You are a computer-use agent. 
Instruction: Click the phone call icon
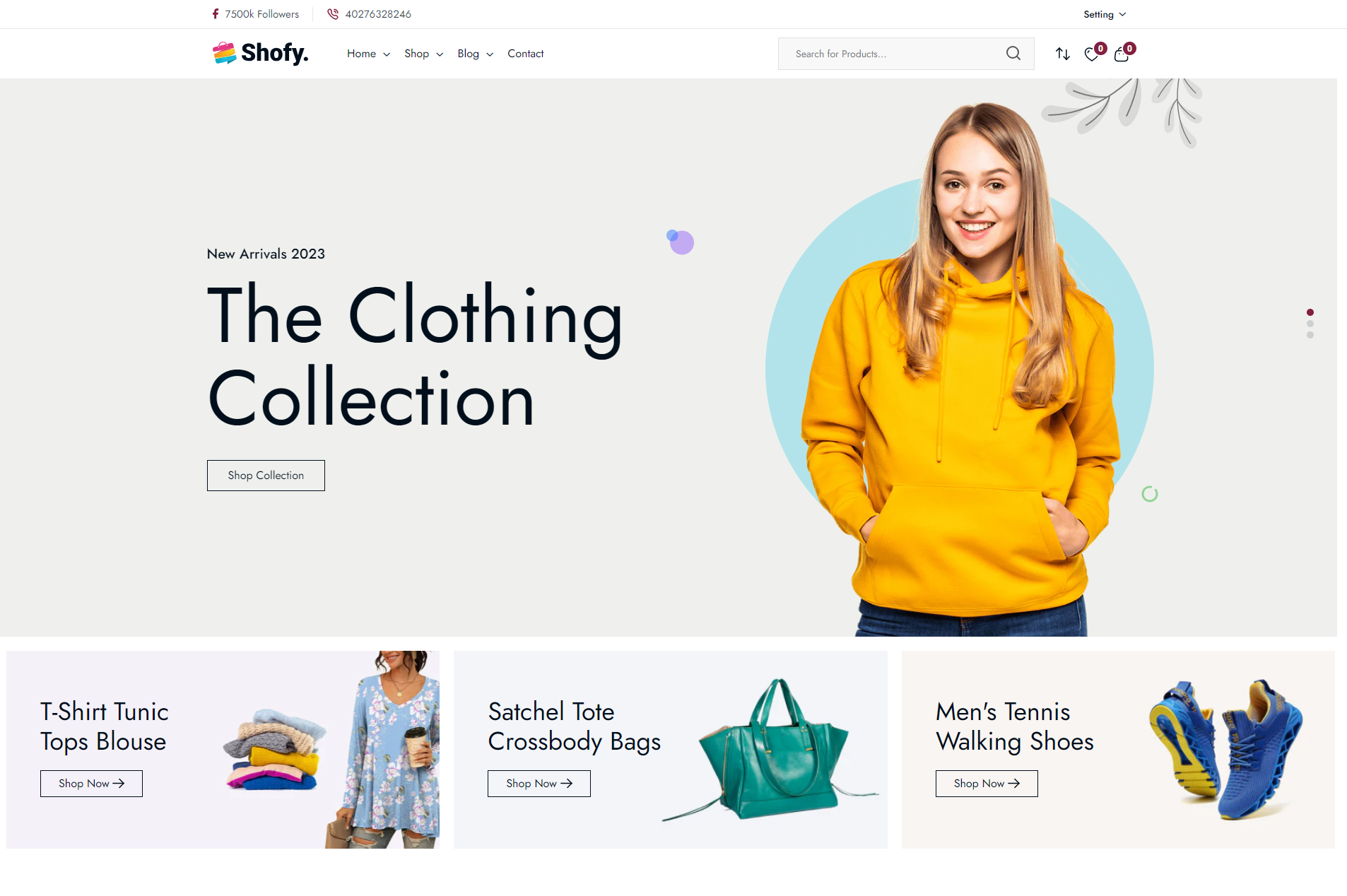tap(333, 14)
